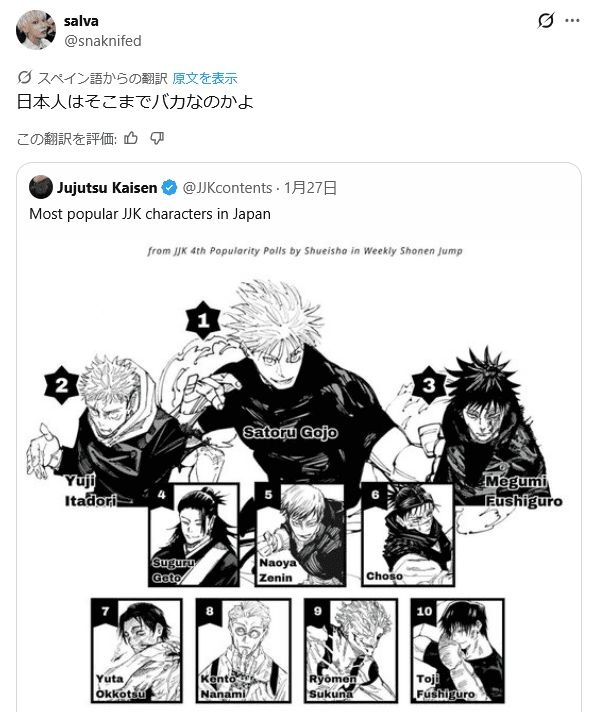Image resolution: width=598 pixels, height=712 pixels.
Task: Click the blue verified badge
Action: (169, 188)
